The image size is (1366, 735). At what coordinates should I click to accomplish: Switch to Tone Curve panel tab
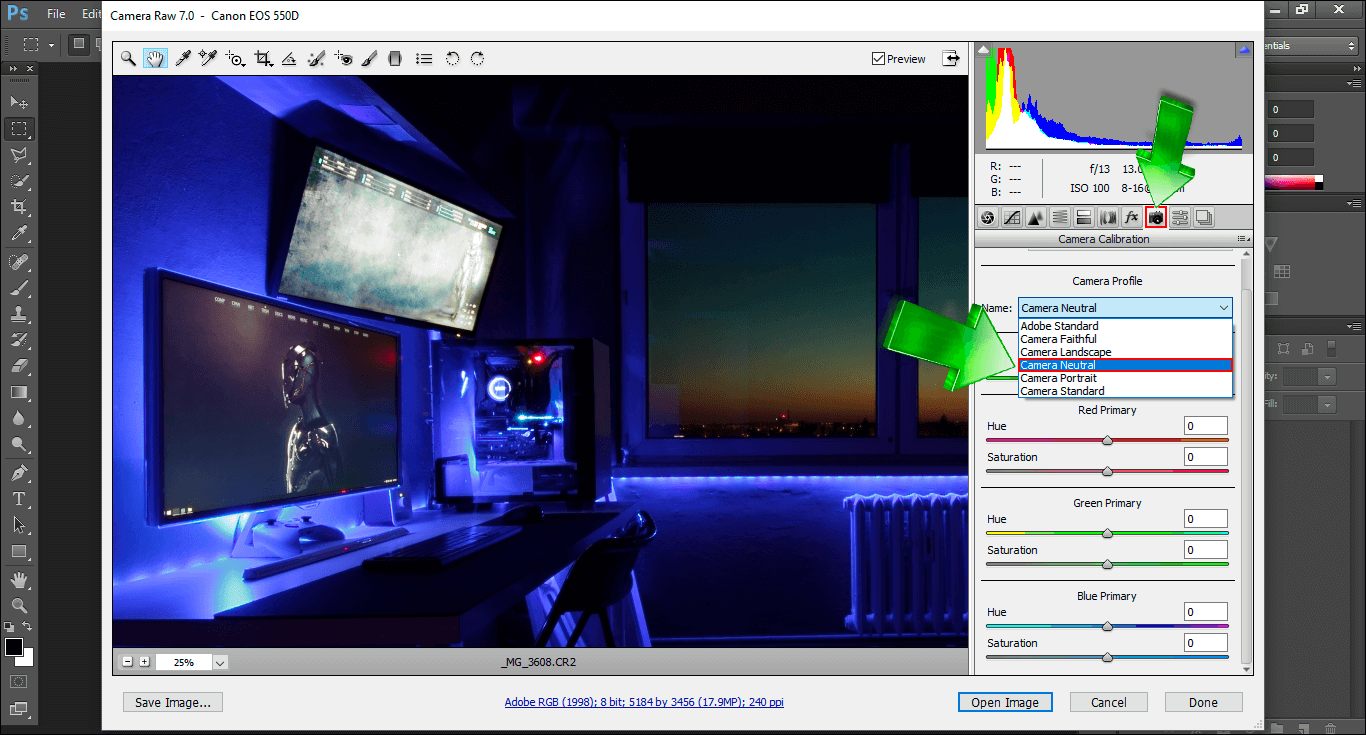click(1012, 217)
